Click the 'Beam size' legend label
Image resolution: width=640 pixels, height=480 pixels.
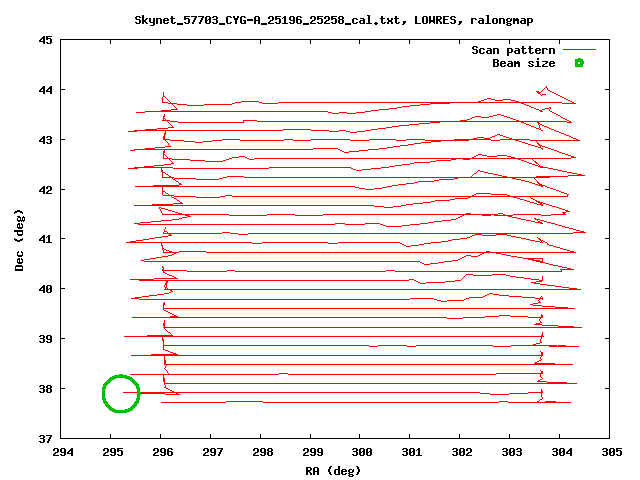pyautogui.click(x=523, y=63)
